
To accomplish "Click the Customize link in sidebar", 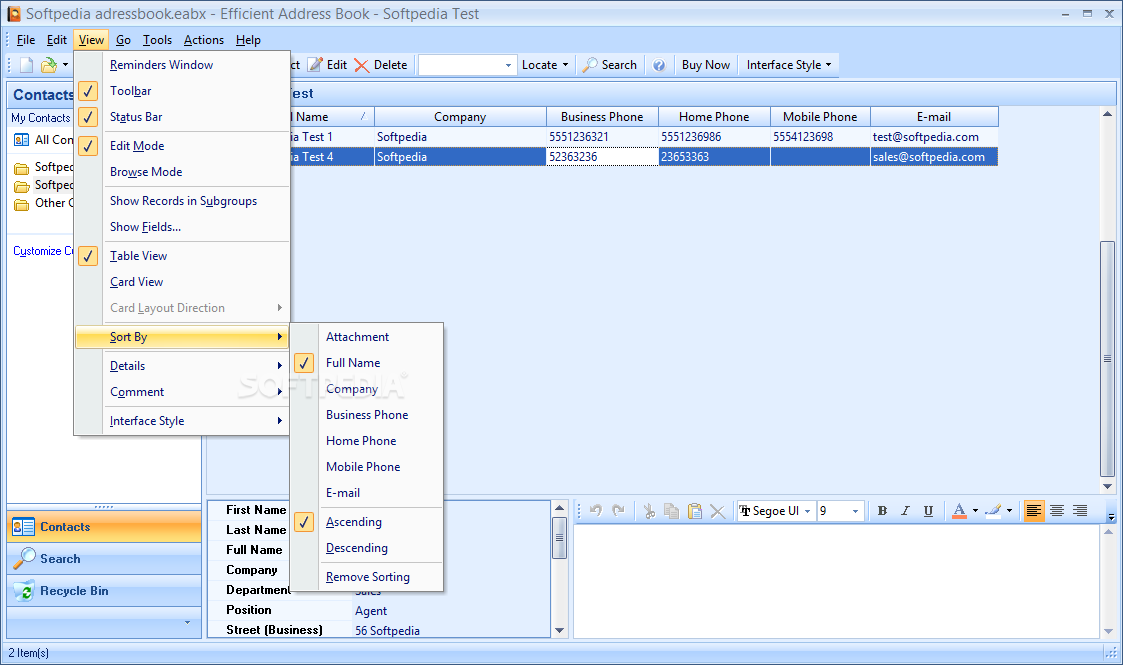I will [43, 251].
